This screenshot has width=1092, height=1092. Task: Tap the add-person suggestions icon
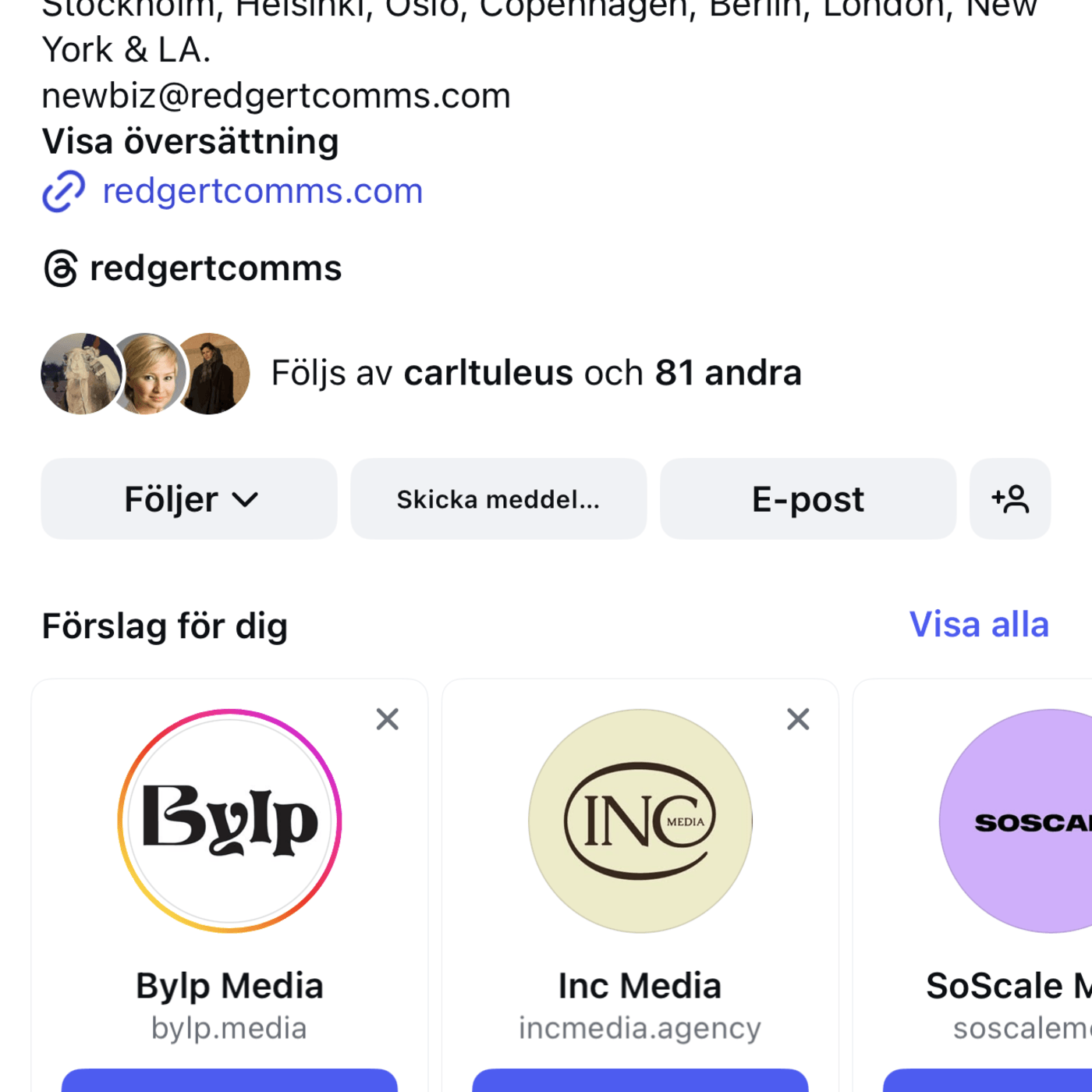[x=1010, y=499]
